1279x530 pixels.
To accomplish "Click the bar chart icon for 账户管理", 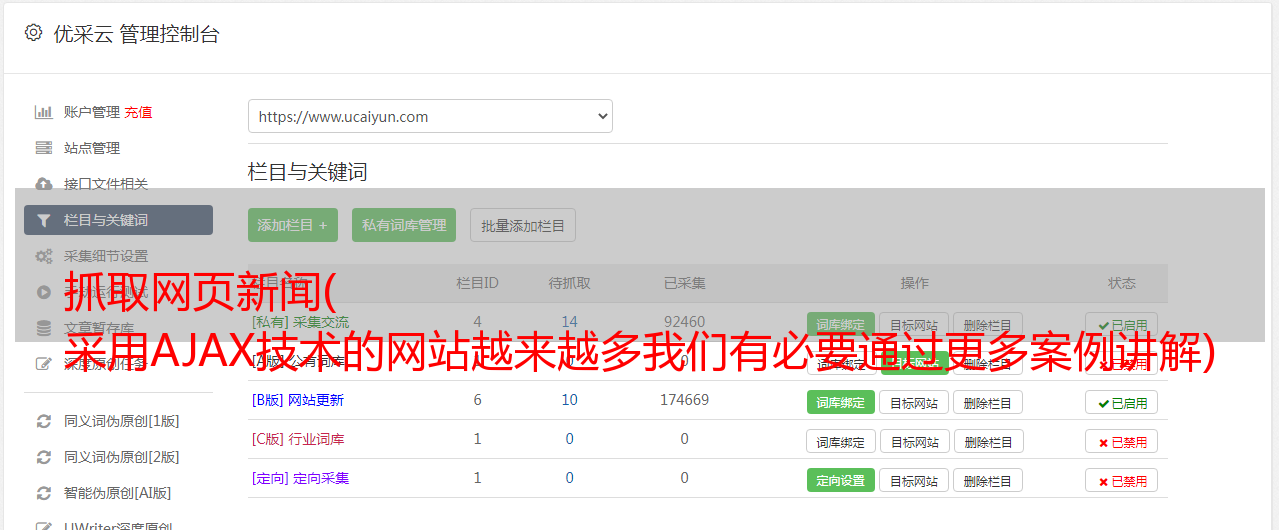I will point(44,112).
